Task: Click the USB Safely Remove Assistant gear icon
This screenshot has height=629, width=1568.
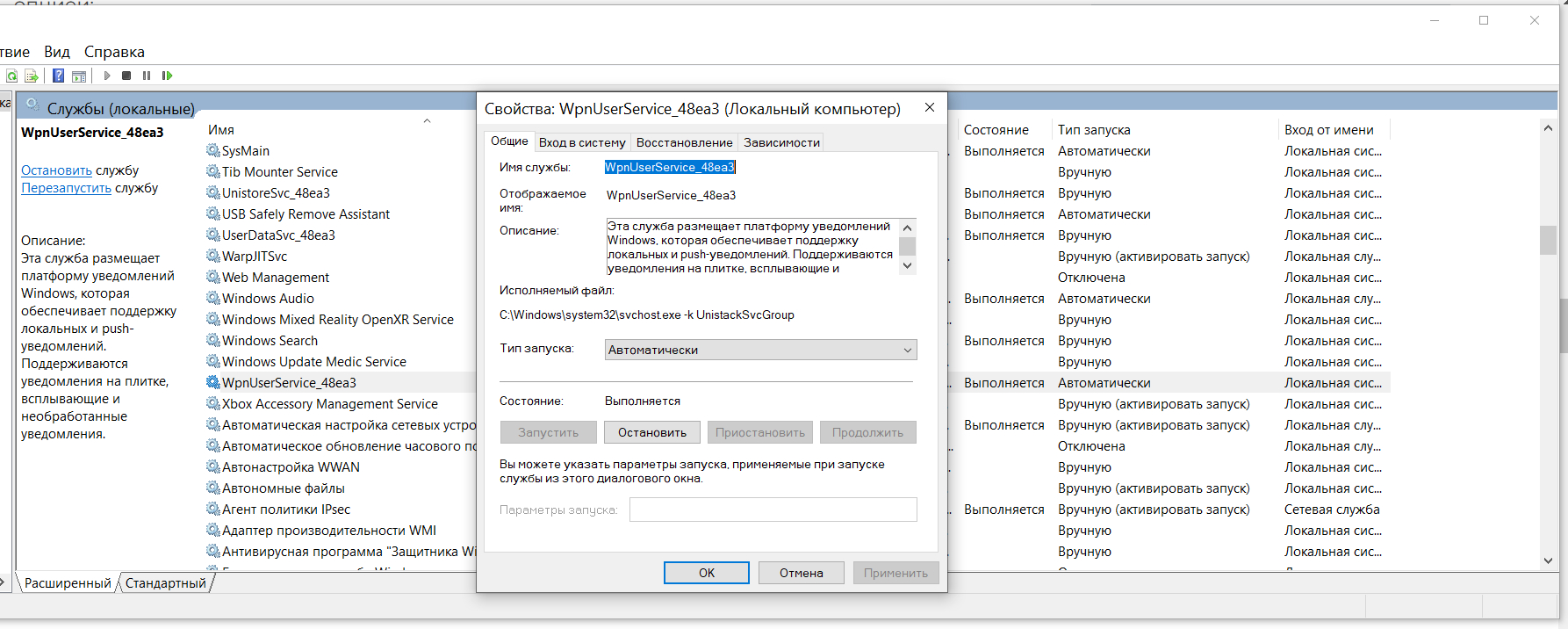Action: click(213, 213)
